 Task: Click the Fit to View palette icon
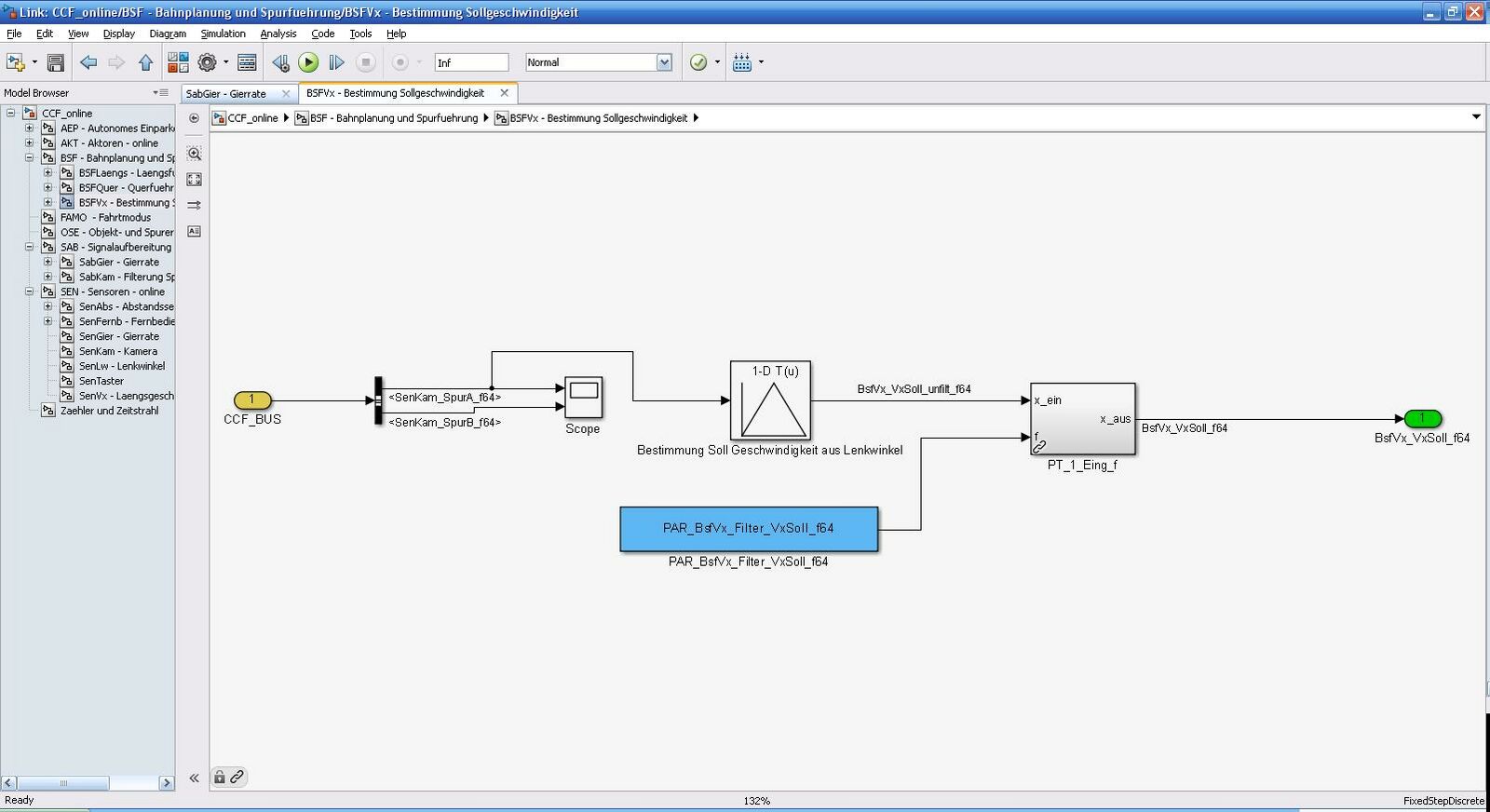(194, 179)
